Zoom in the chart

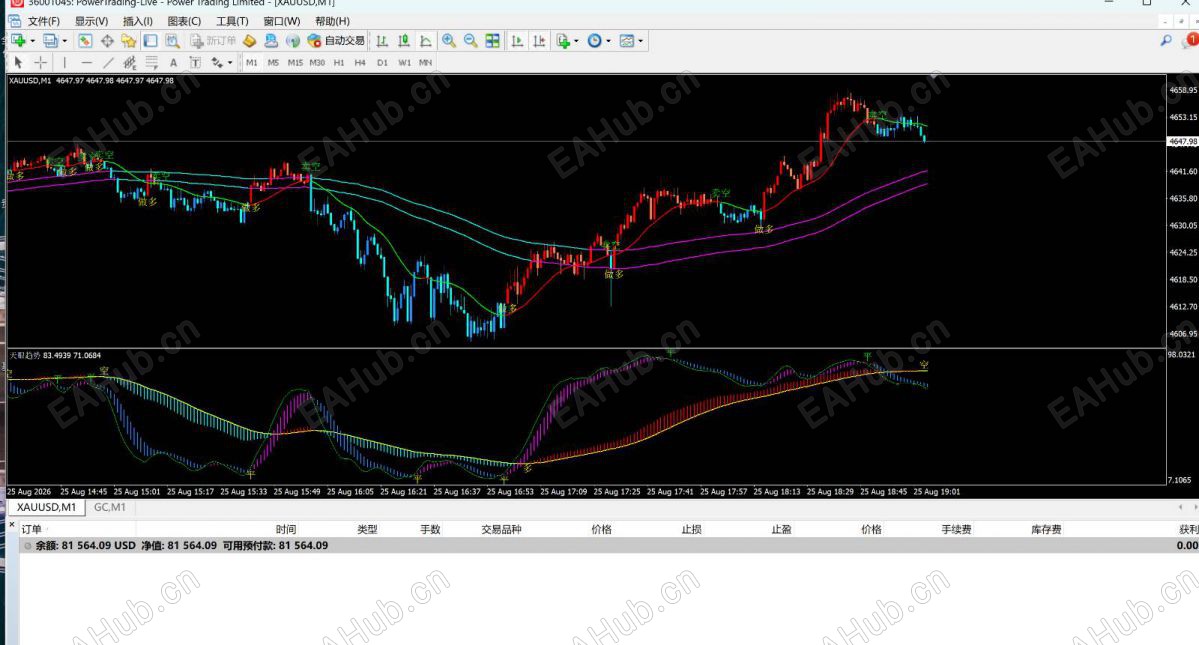(x=449, y=41)
